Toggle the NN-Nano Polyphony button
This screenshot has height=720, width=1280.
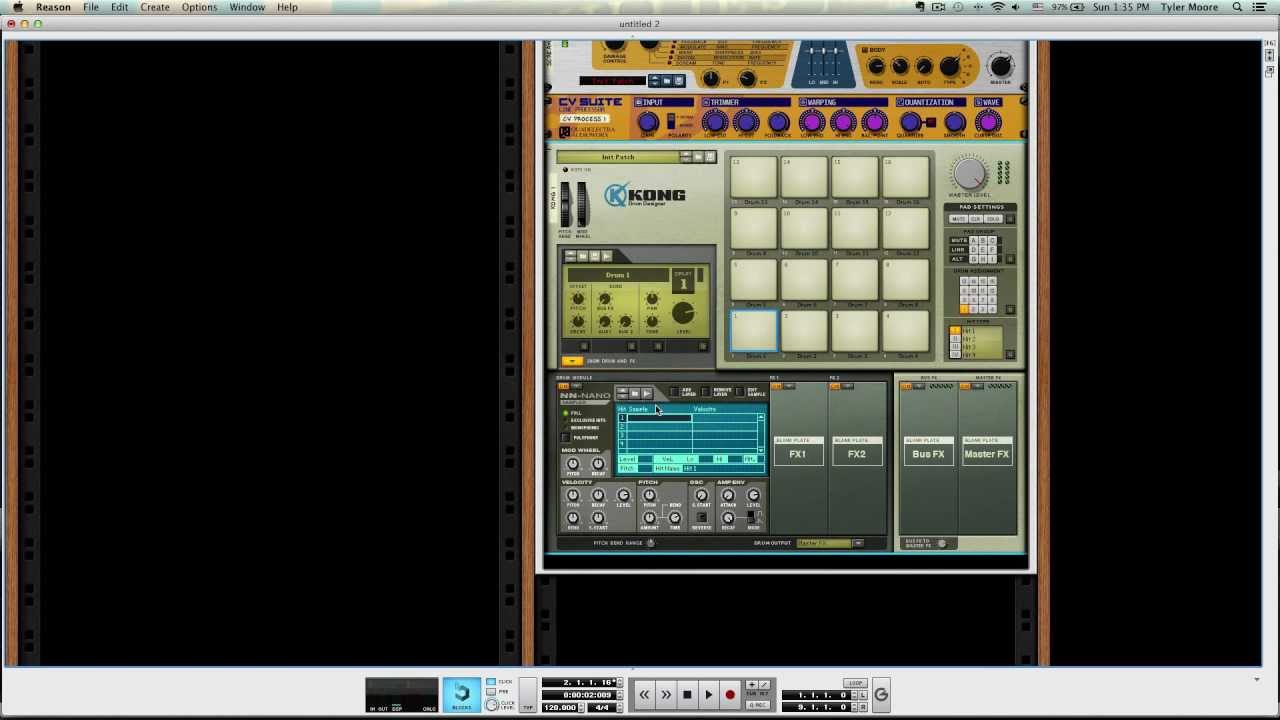coord(565,437)
